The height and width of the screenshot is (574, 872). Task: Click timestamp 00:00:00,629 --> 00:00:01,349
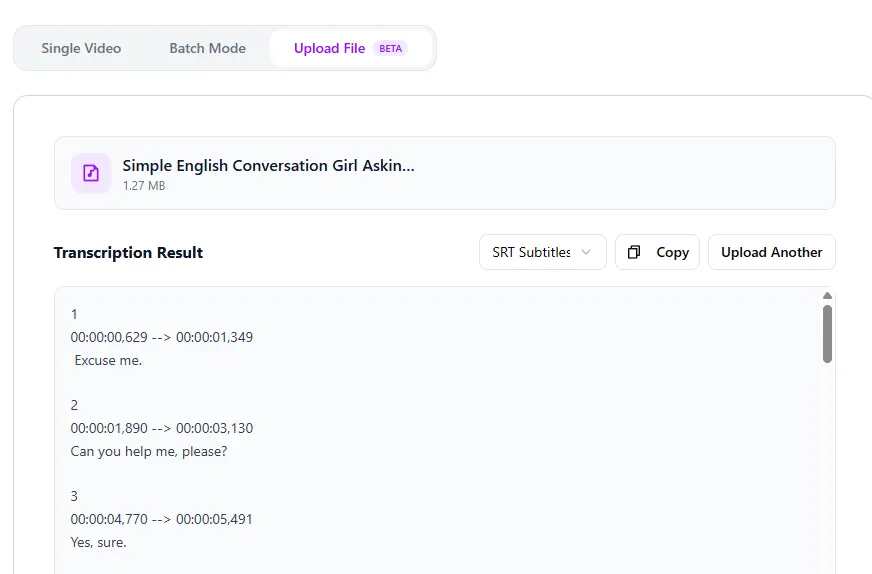(162, 337)
